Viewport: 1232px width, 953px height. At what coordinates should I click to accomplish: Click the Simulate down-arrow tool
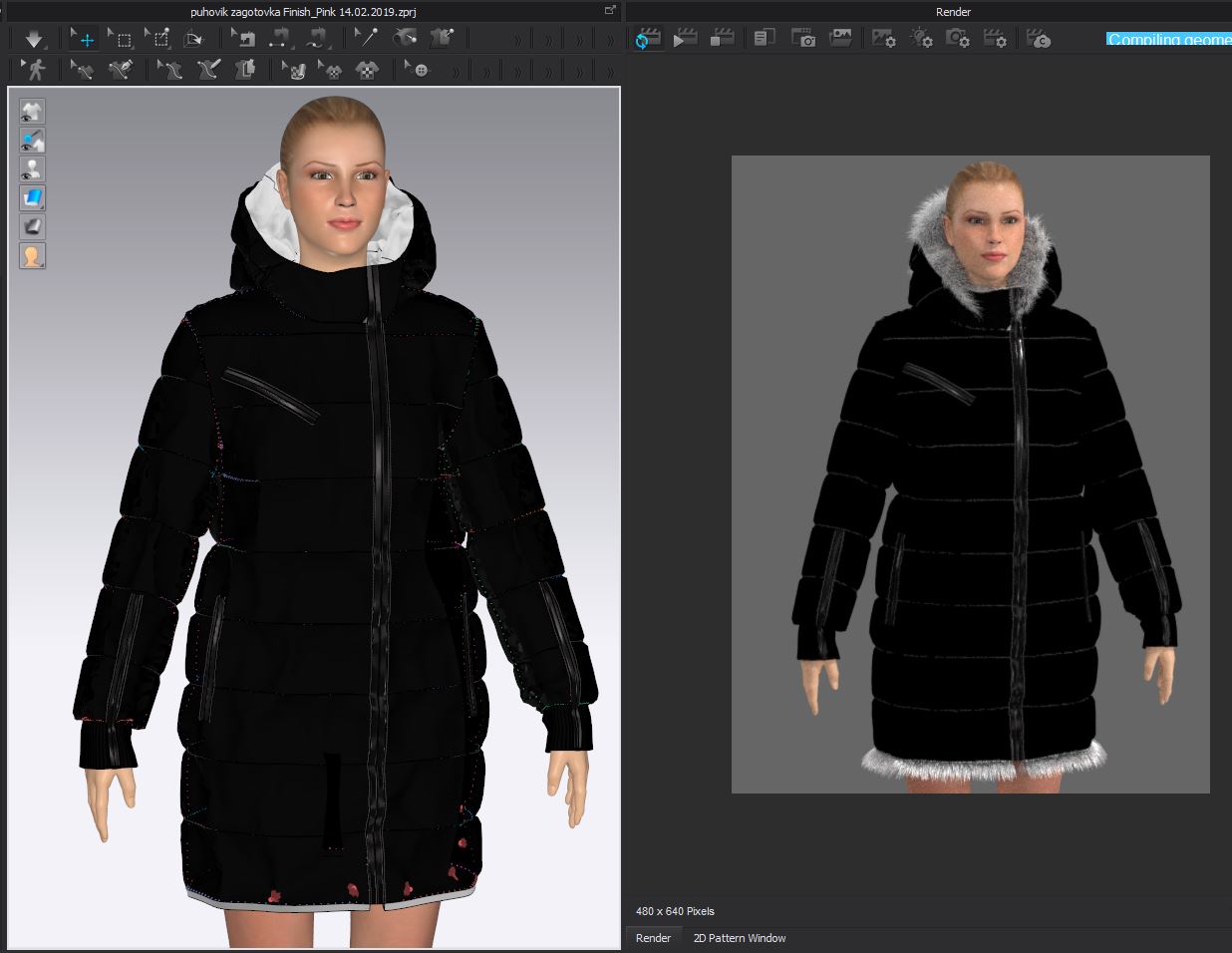(x=34, y=39)
